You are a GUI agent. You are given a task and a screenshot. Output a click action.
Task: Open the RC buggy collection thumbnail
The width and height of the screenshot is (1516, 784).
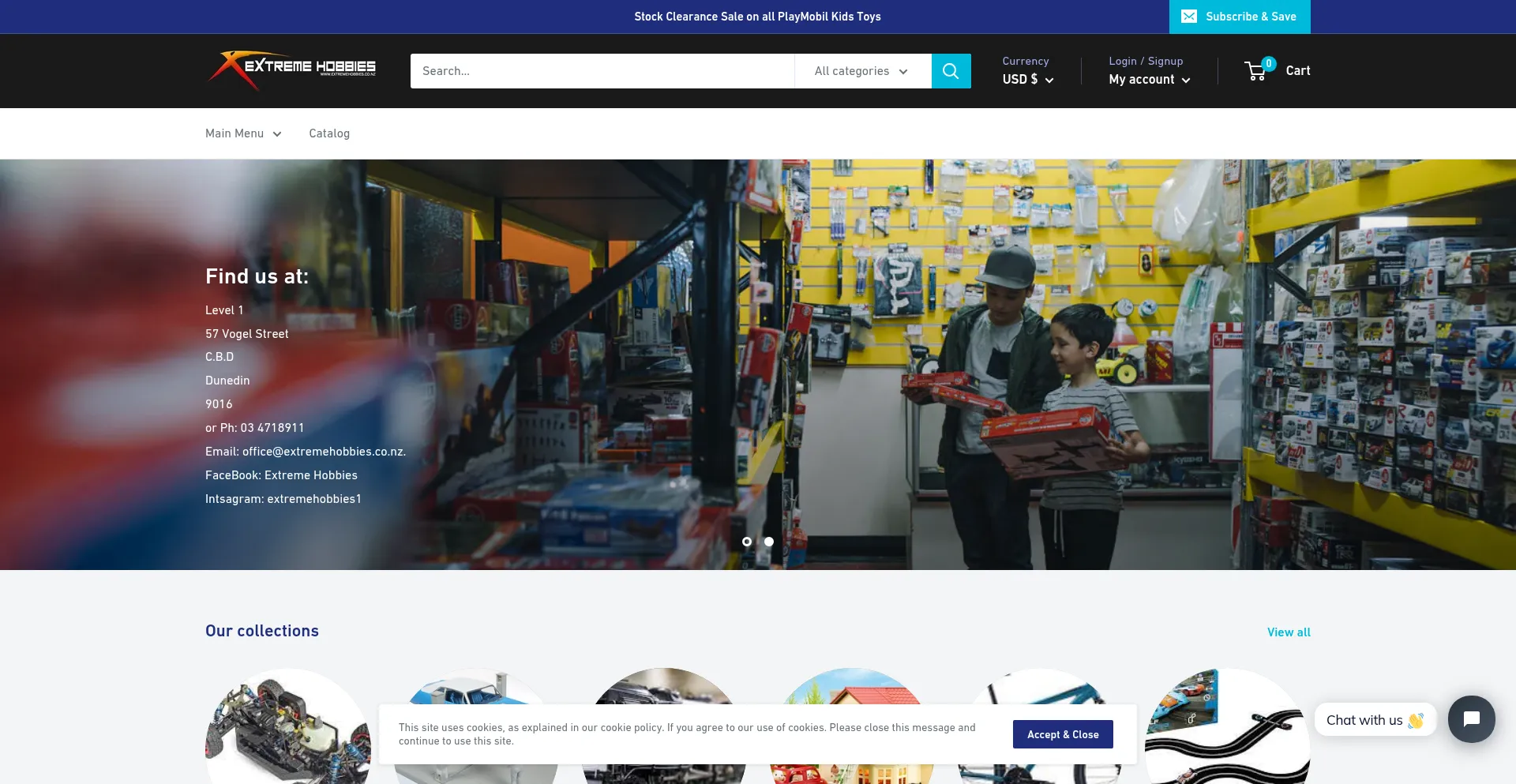click(288, 726)
